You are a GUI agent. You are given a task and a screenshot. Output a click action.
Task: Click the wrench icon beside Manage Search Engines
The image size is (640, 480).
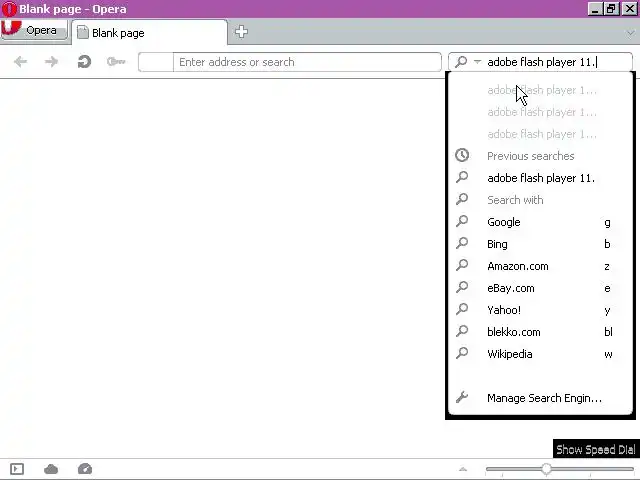(462, 397)
